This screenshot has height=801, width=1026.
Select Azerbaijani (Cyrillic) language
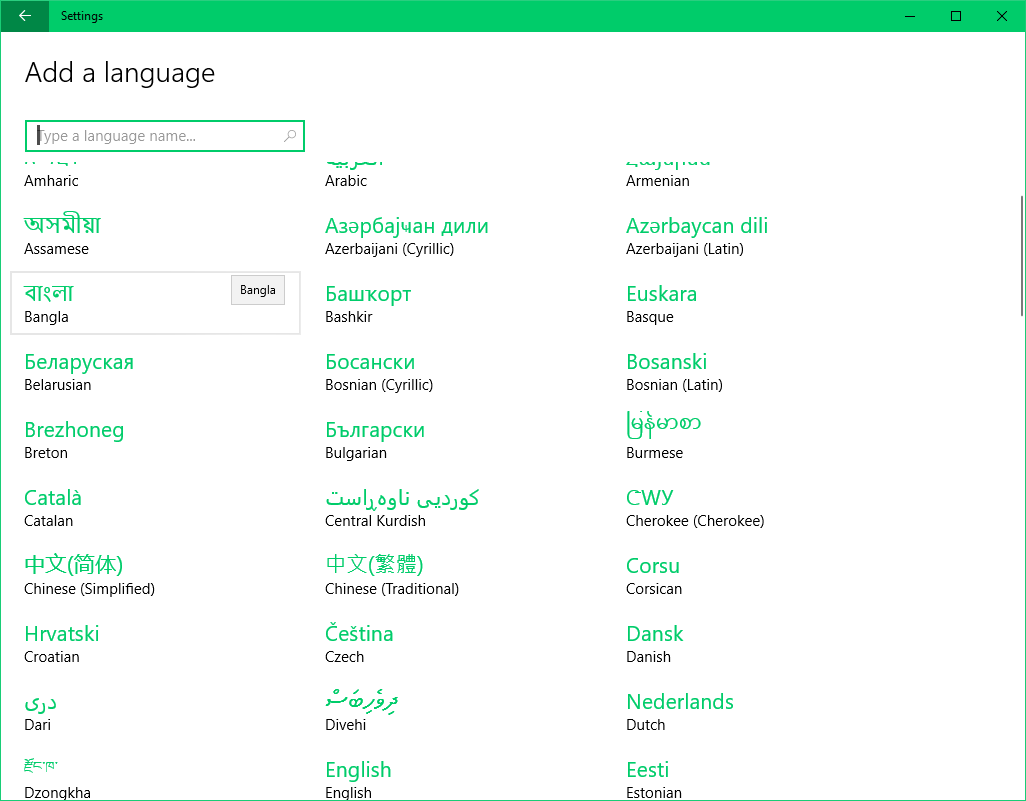click(406, 235)
